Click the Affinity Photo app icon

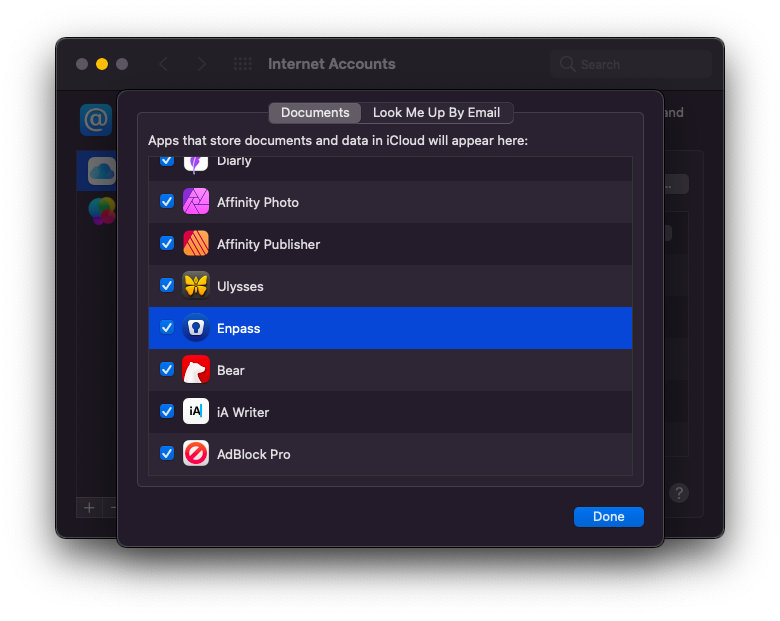click(195, 202)
